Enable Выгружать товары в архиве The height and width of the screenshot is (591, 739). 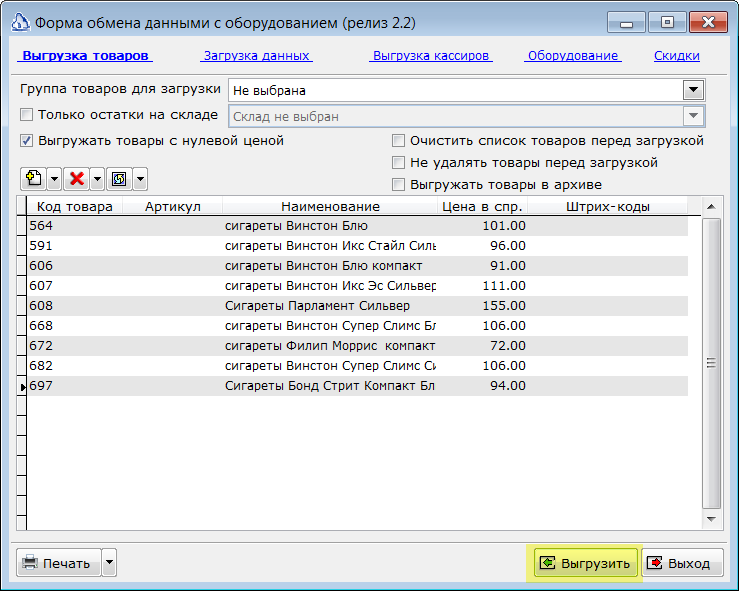[398, 184]
